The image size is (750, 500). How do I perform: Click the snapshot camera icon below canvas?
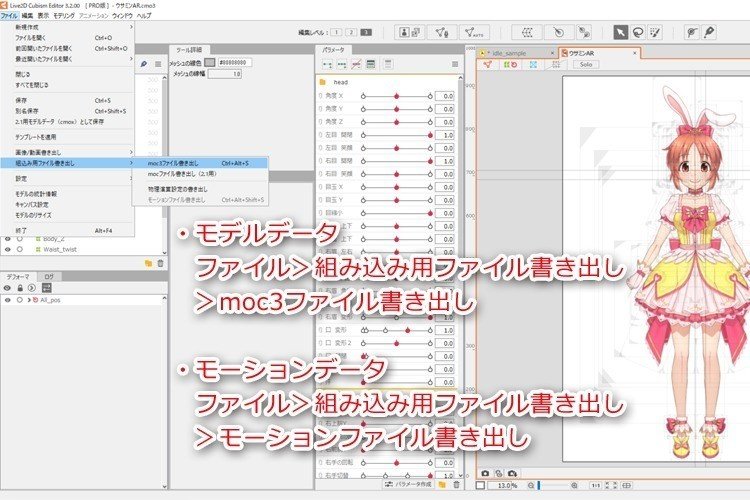[485, 473]
